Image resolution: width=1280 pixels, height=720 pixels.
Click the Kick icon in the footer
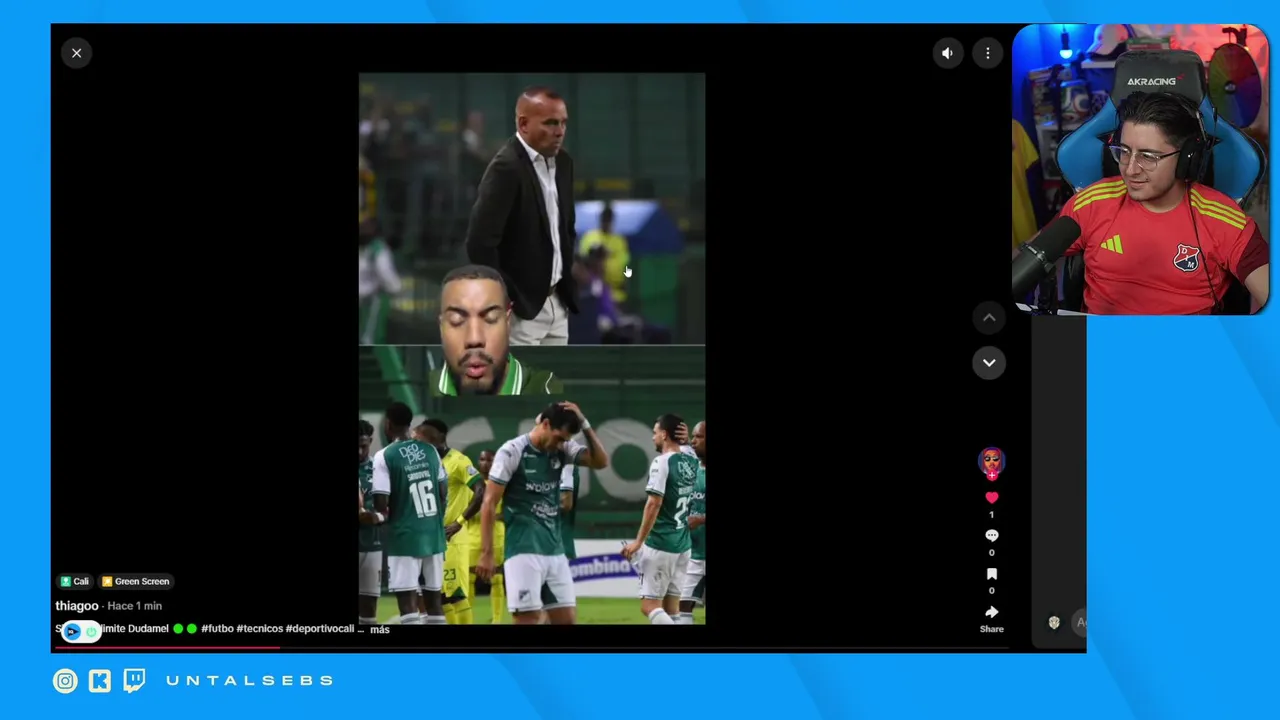(x=100, y=681)
